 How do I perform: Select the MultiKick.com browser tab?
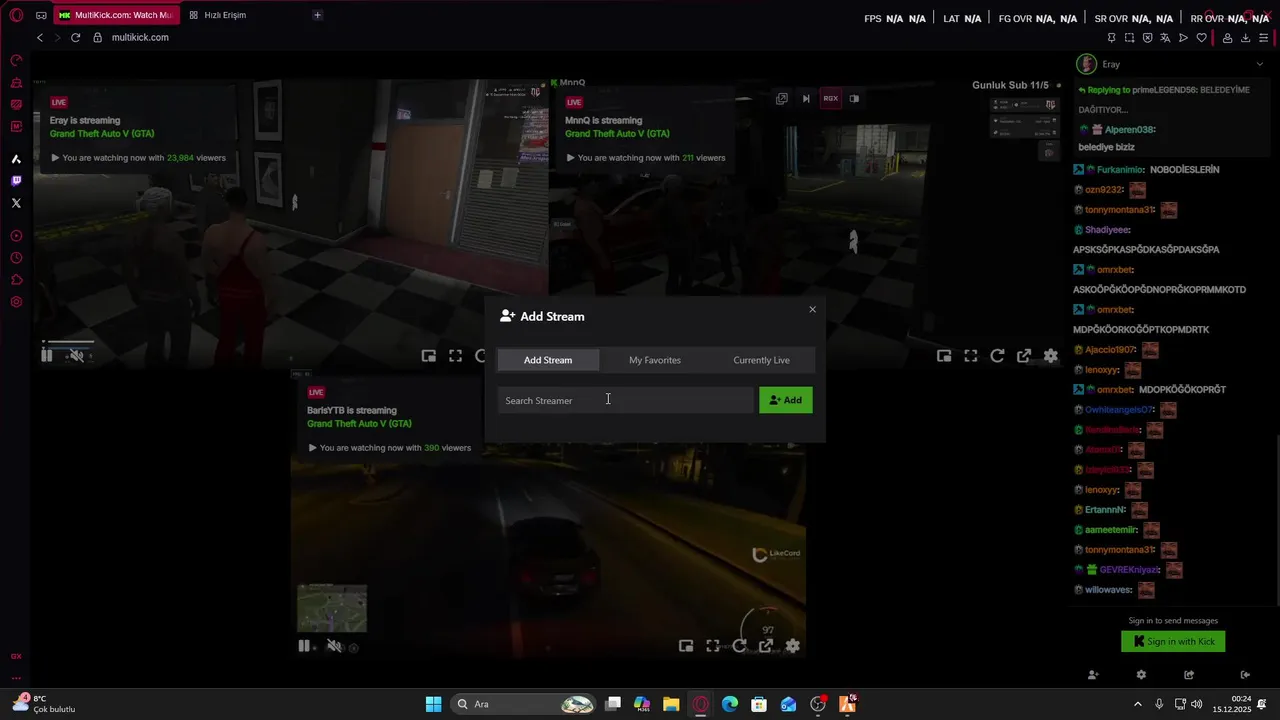[x=117, y=15]
